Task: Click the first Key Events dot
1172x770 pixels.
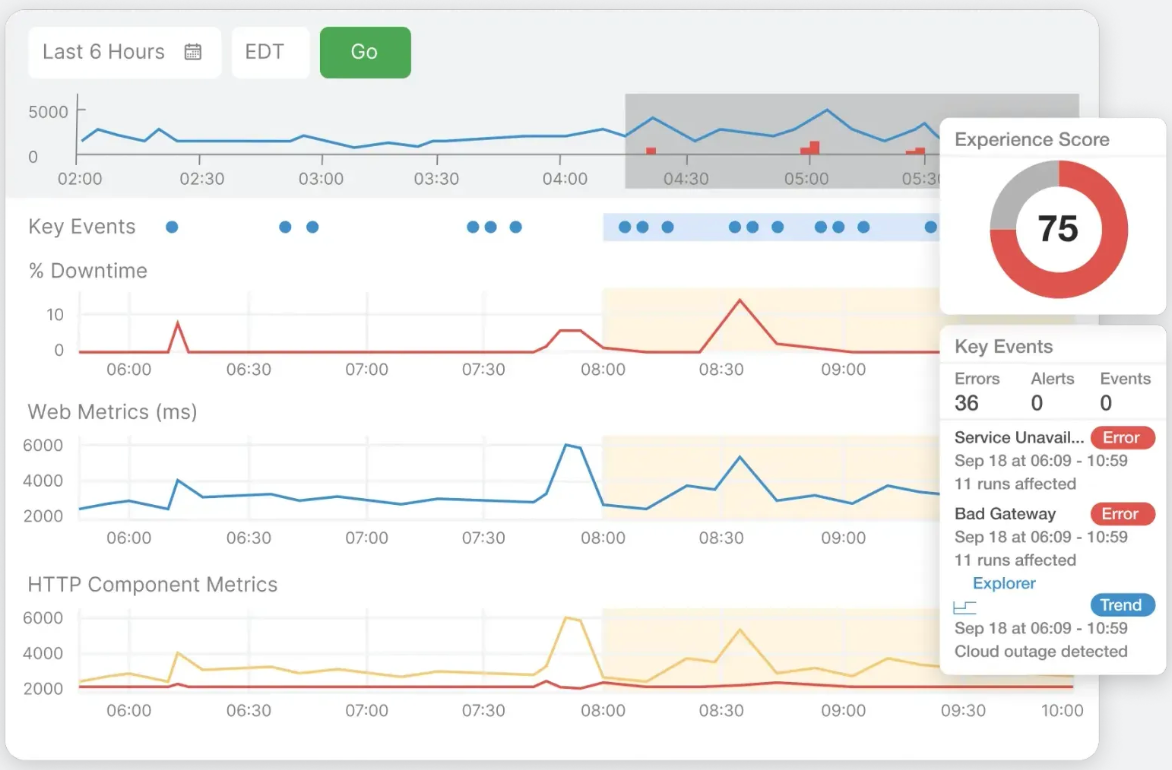Action: [x=172, y=227]
